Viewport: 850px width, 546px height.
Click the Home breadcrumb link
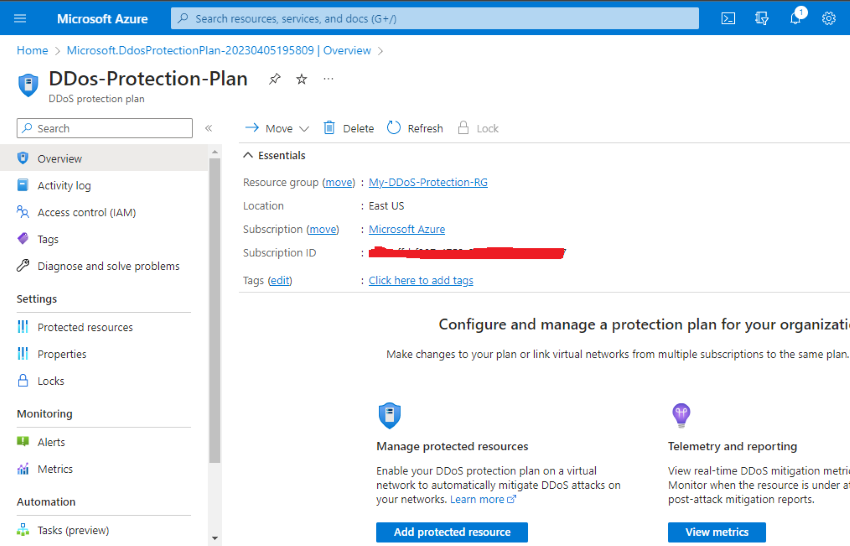[x=33, y=50]
